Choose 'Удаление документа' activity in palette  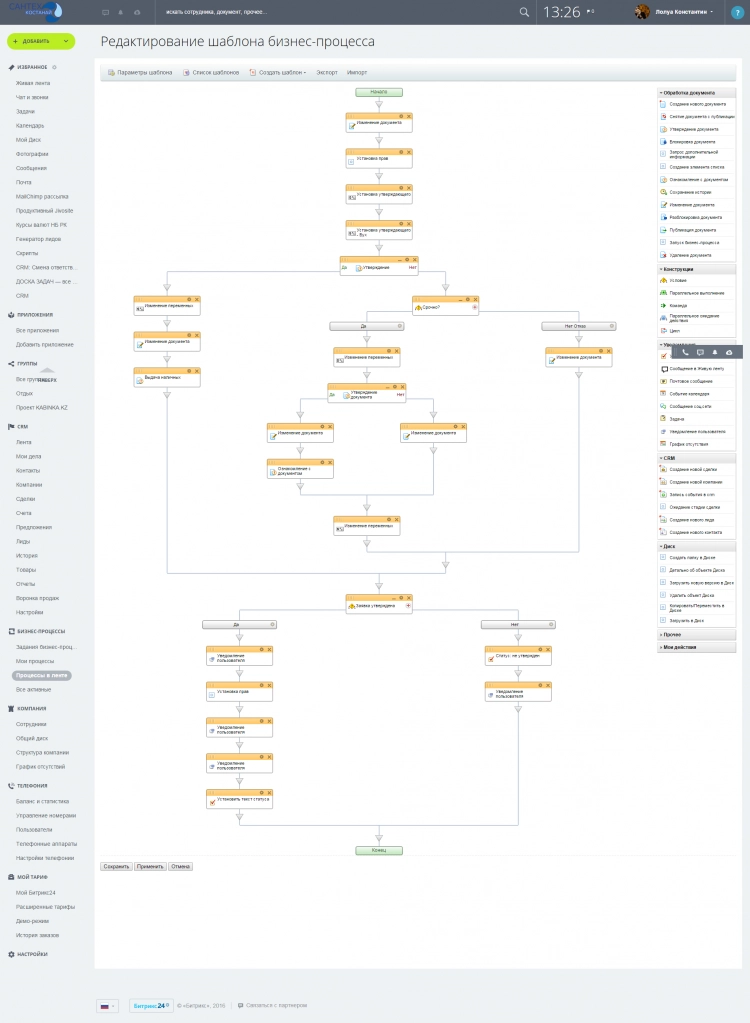coord(692,255)
